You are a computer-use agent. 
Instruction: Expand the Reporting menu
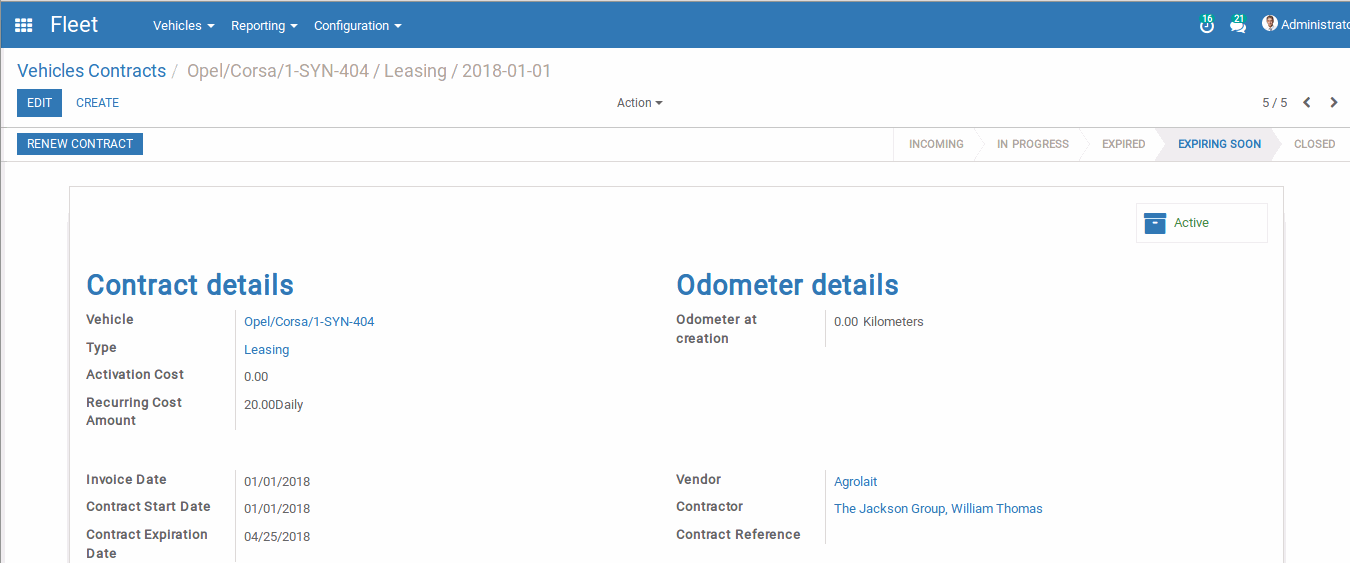click(264, 26)
